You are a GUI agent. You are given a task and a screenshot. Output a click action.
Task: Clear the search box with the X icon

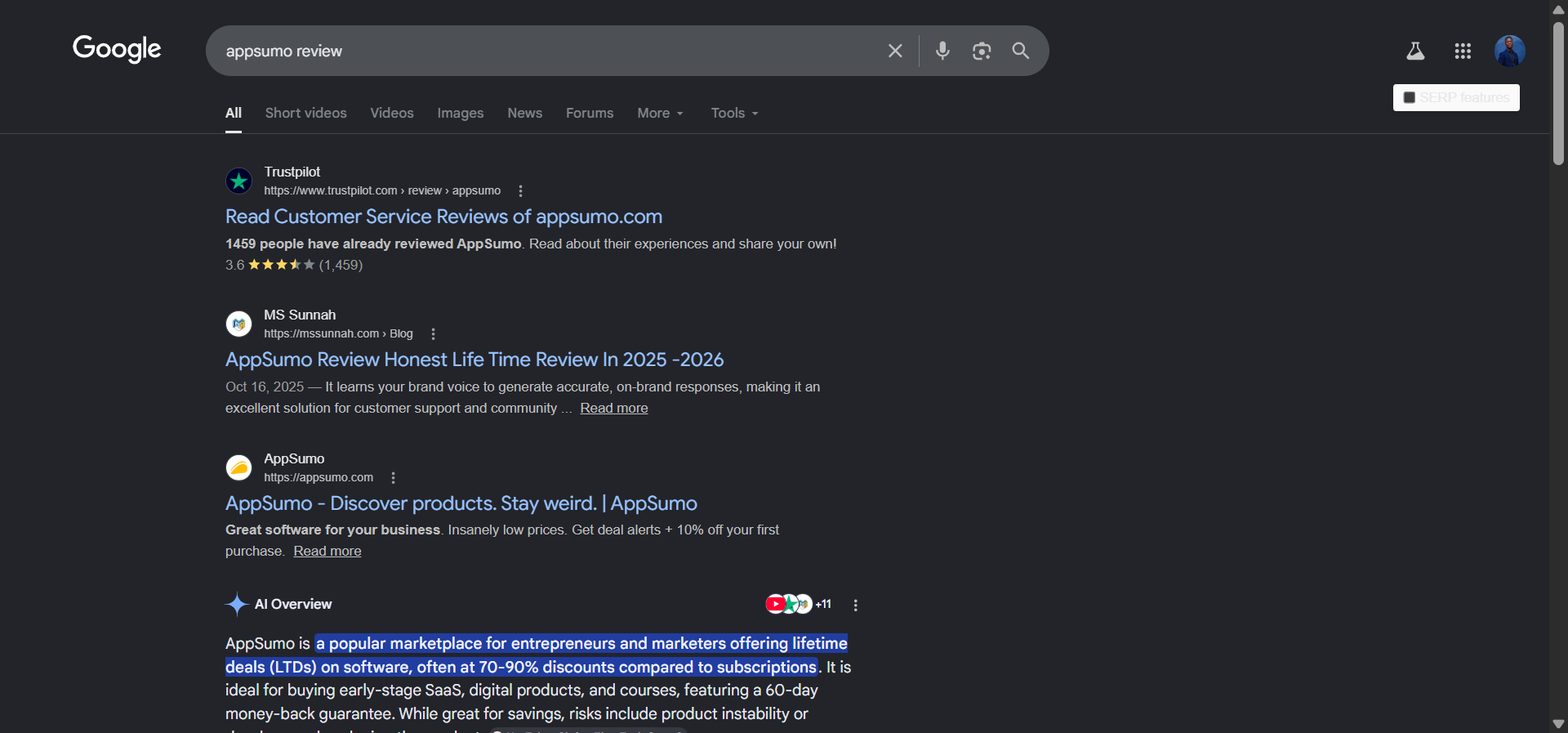coord(895,51)
